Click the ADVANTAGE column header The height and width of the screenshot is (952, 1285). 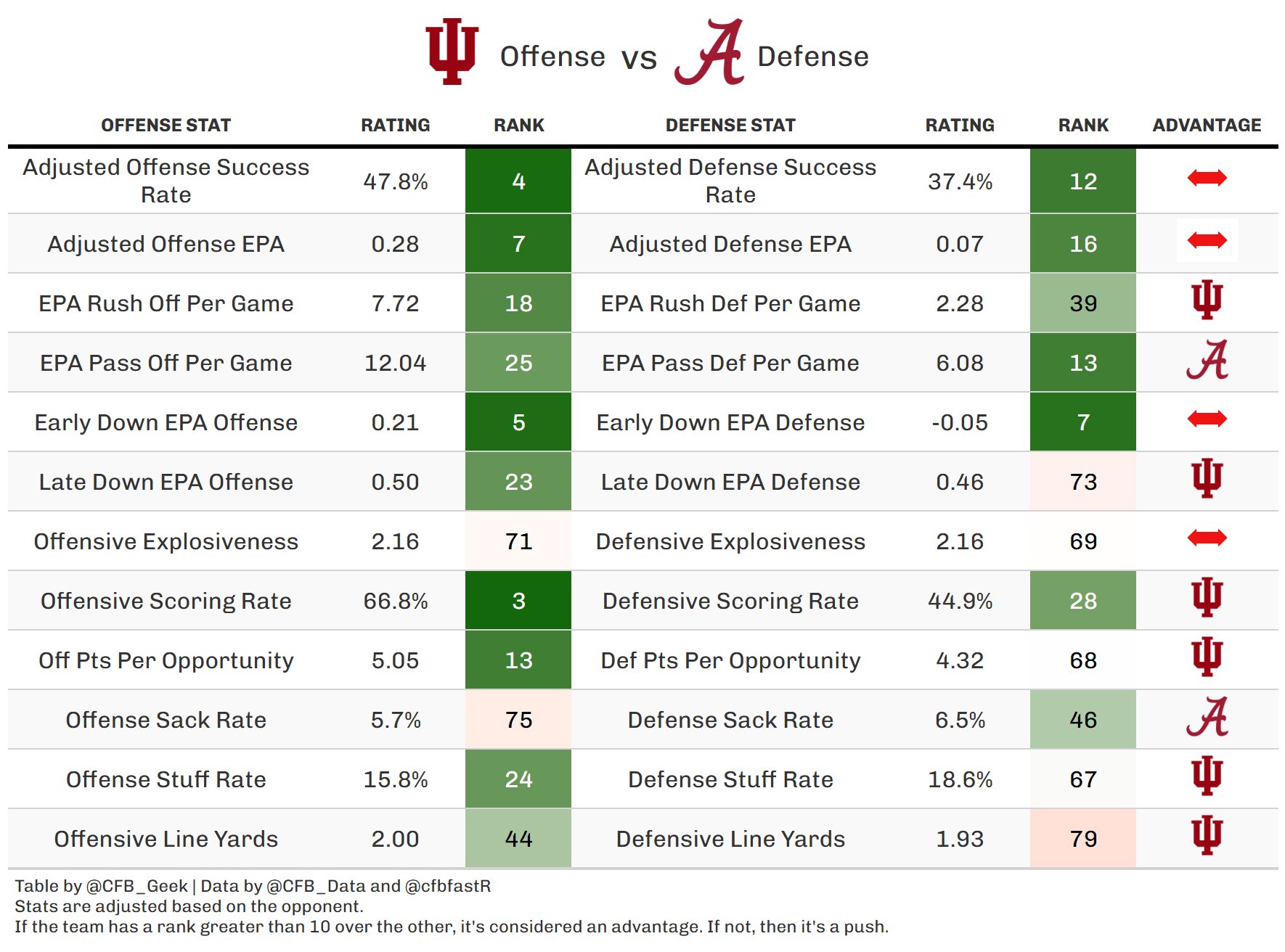[1207, 126]
